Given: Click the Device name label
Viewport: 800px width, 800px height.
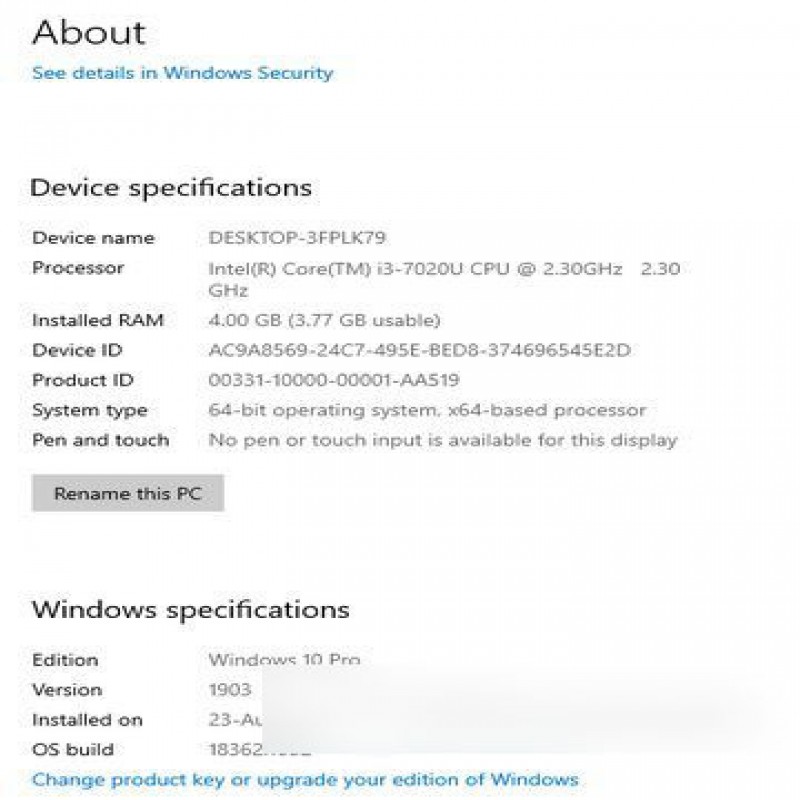Looking at the screenshot, I should click(x=93, y=238).
